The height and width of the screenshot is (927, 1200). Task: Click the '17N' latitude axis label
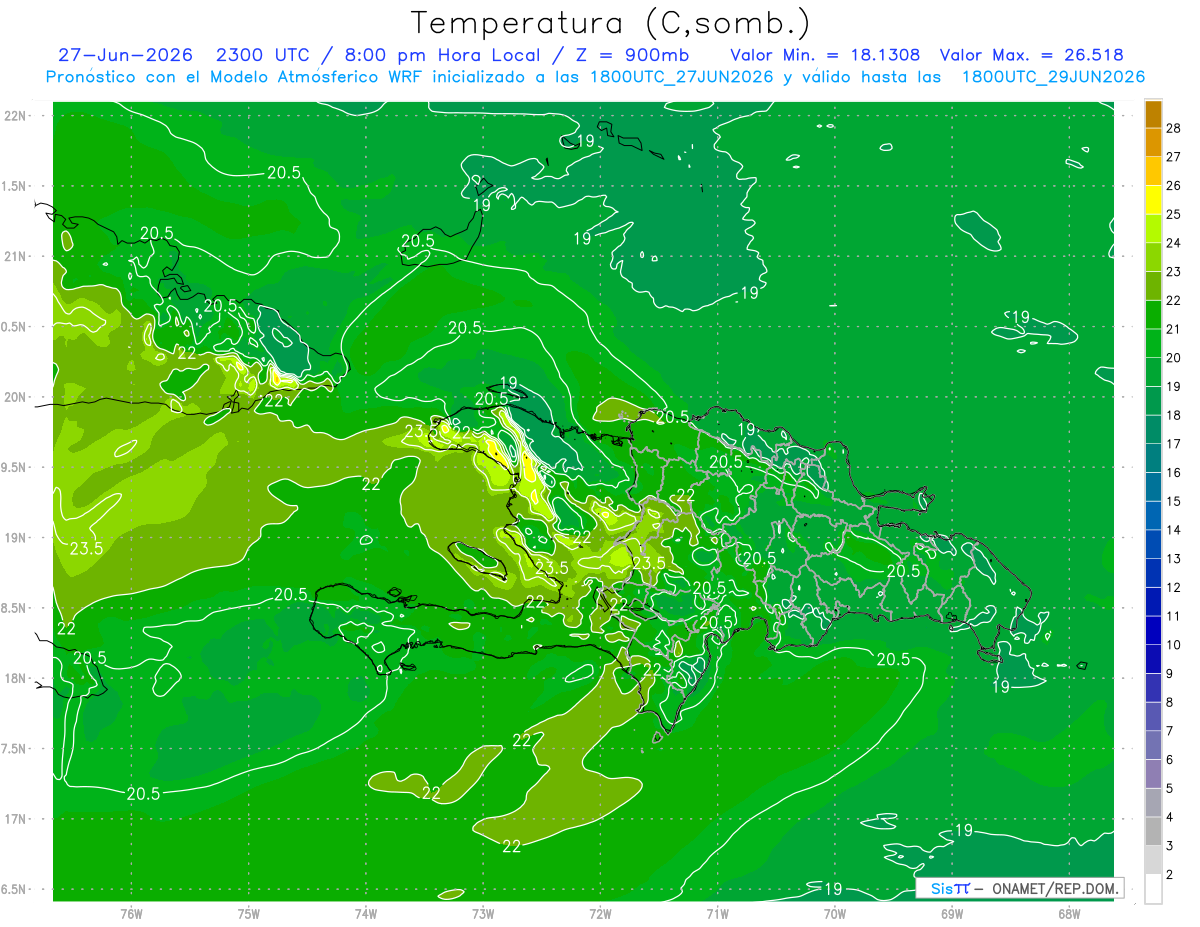pos(17,819)
